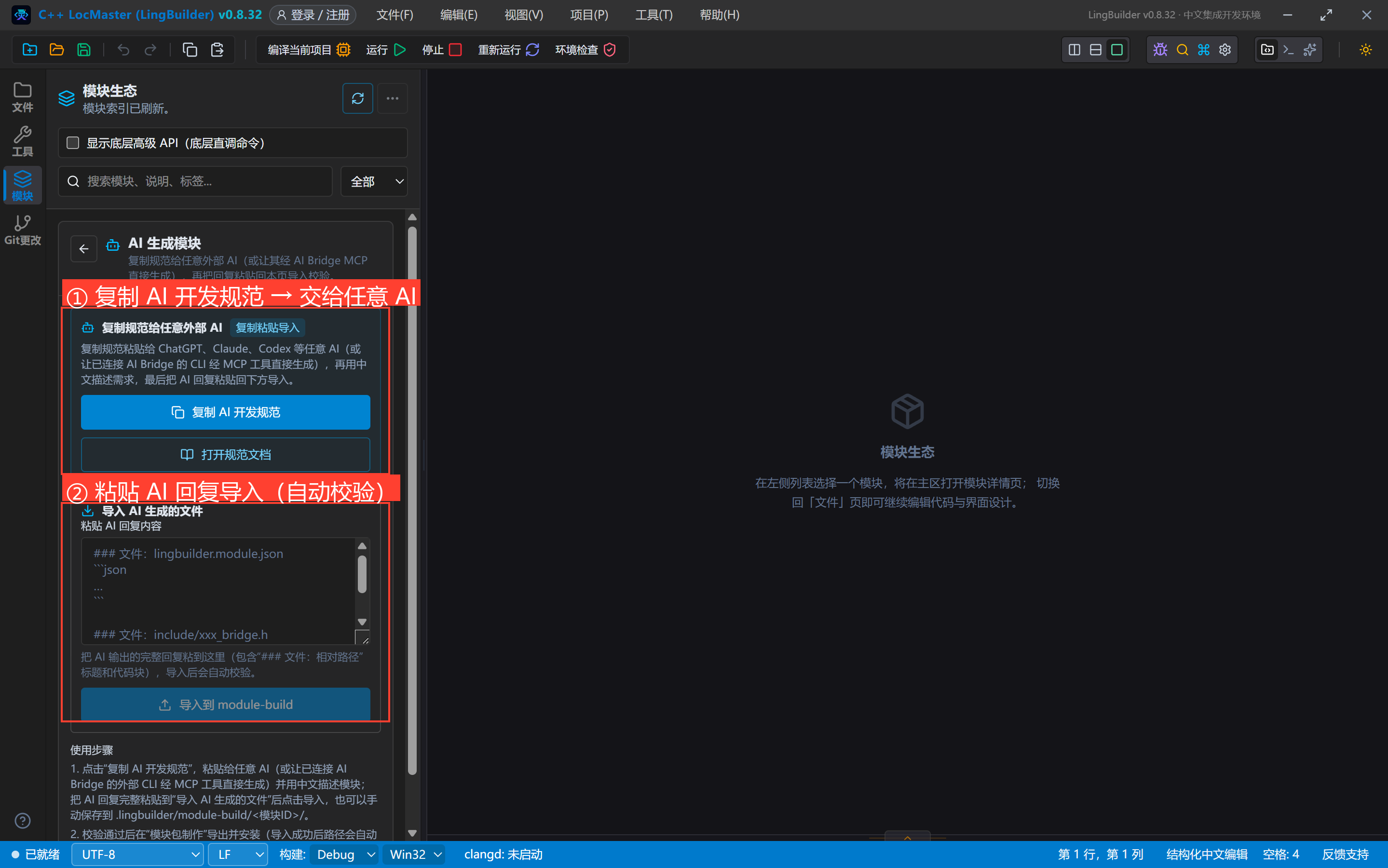
Task: Click the paste clipboard icon
Action: [217, 50]
